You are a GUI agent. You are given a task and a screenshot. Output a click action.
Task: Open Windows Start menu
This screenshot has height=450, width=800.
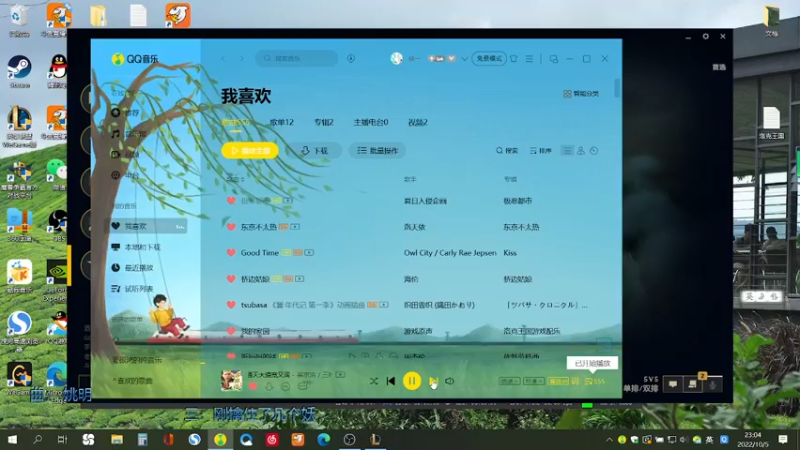tap(12, 439)
